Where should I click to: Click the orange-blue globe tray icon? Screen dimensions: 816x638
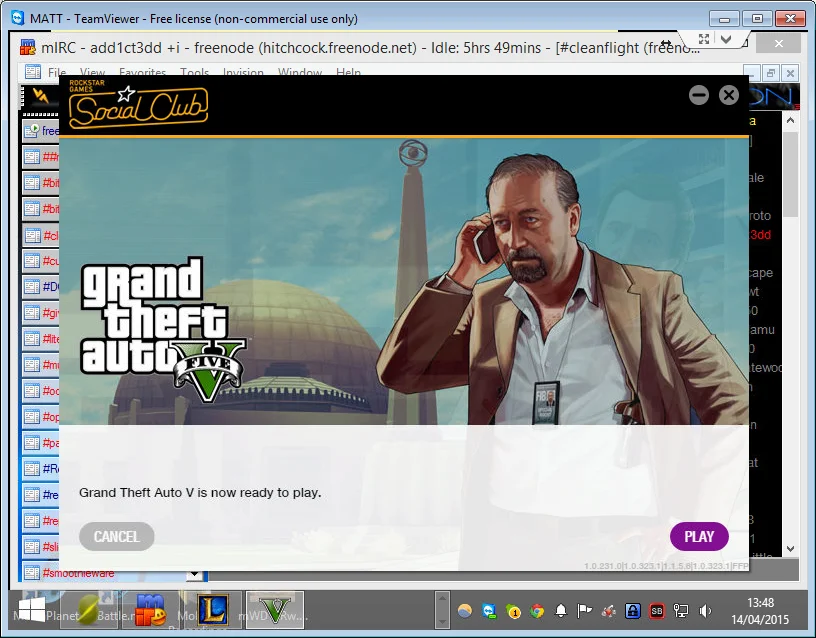tap(465, 610)
